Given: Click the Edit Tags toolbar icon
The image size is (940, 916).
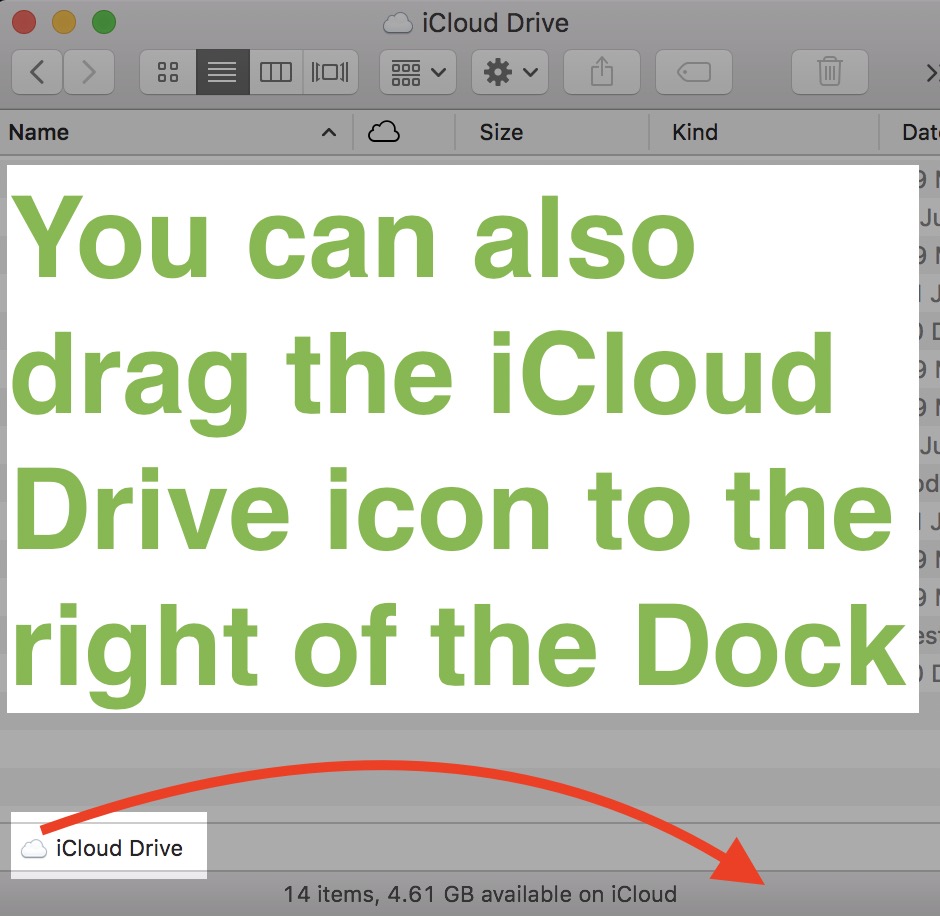Looking at the screenshot, I should 694,71.
